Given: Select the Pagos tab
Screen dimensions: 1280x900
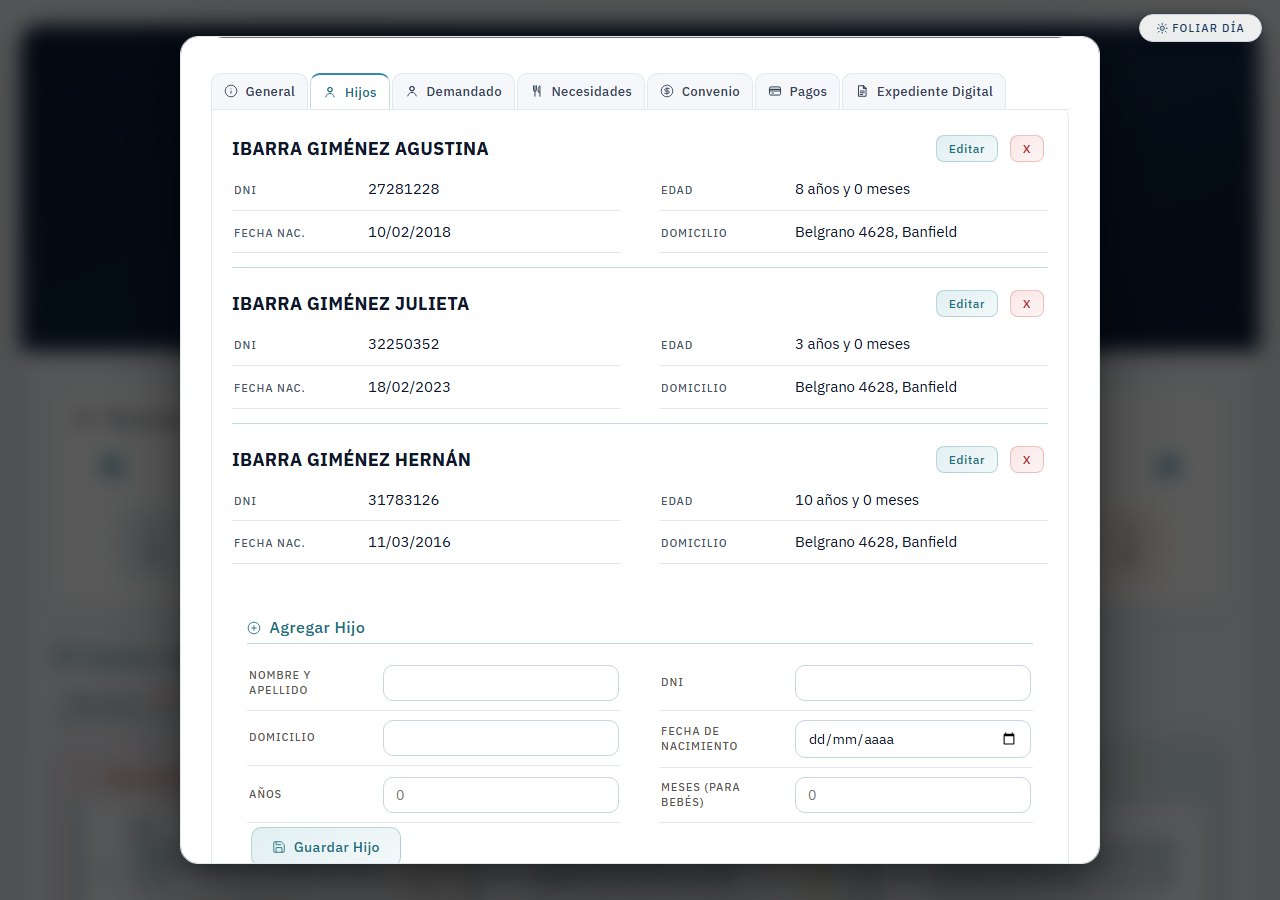Looking at the screenshot, I should [797, 91].
